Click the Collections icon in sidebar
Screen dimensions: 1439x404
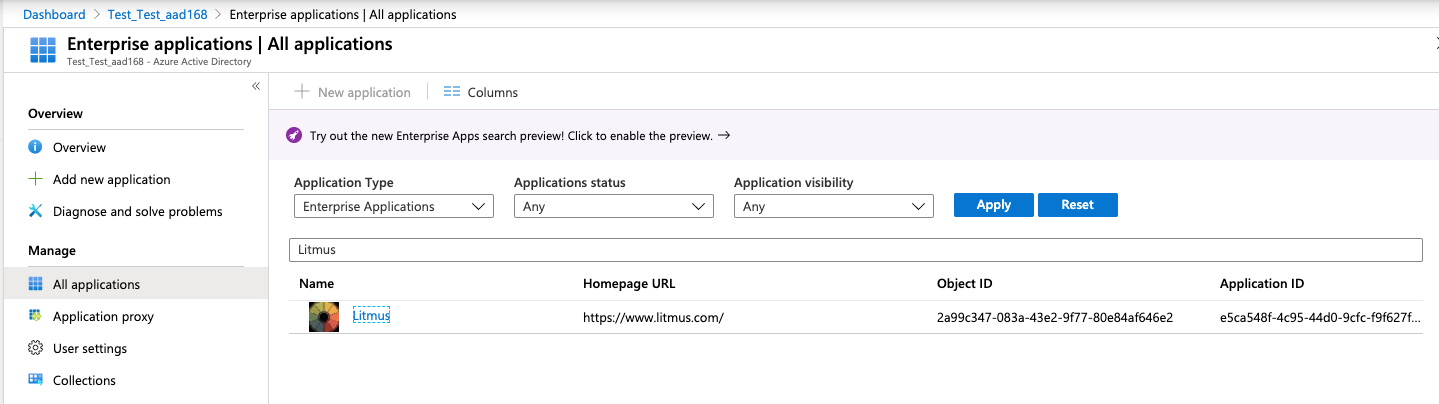coord(36,380)
